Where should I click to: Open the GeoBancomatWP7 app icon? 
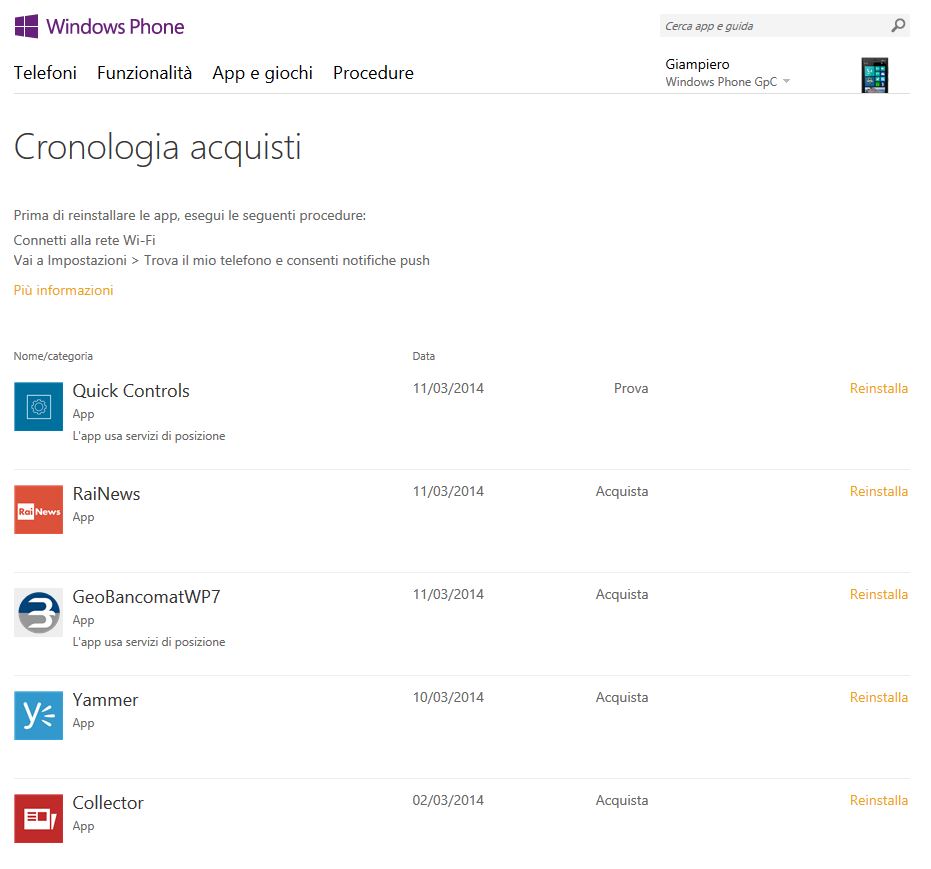click(x=39, y=613)
